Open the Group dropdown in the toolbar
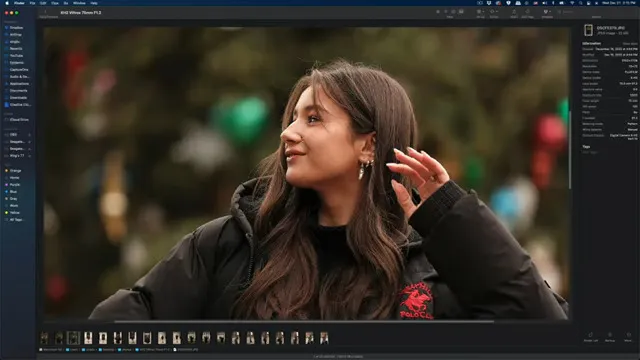The image size is (640, 360). pyautogui.click(x=480, y=12)
